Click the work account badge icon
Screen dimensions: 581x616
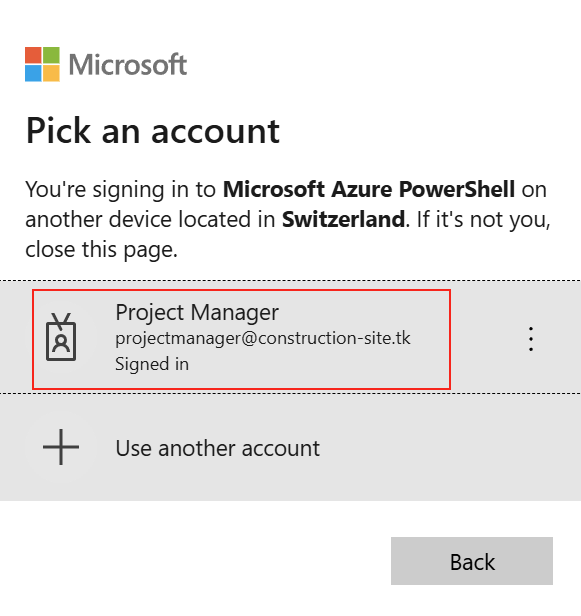61,337
